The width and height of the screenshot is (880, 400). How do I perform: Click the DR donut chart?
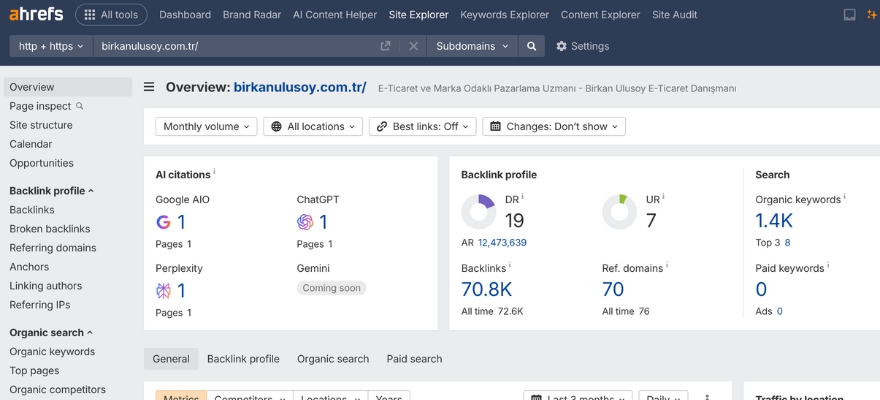(478, 212)
